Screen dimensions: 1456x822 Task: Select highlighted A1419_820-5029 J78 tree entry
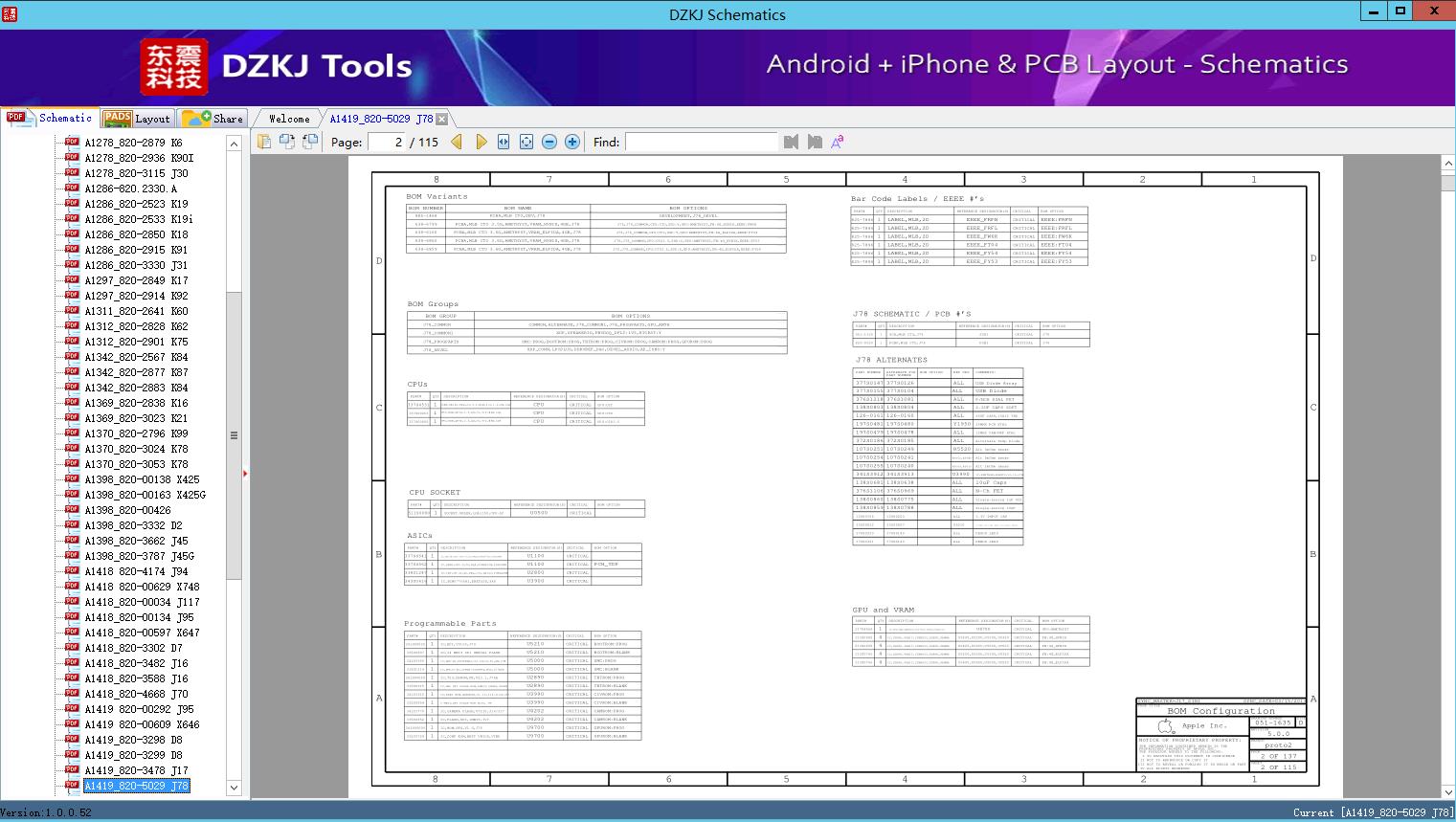136,786
